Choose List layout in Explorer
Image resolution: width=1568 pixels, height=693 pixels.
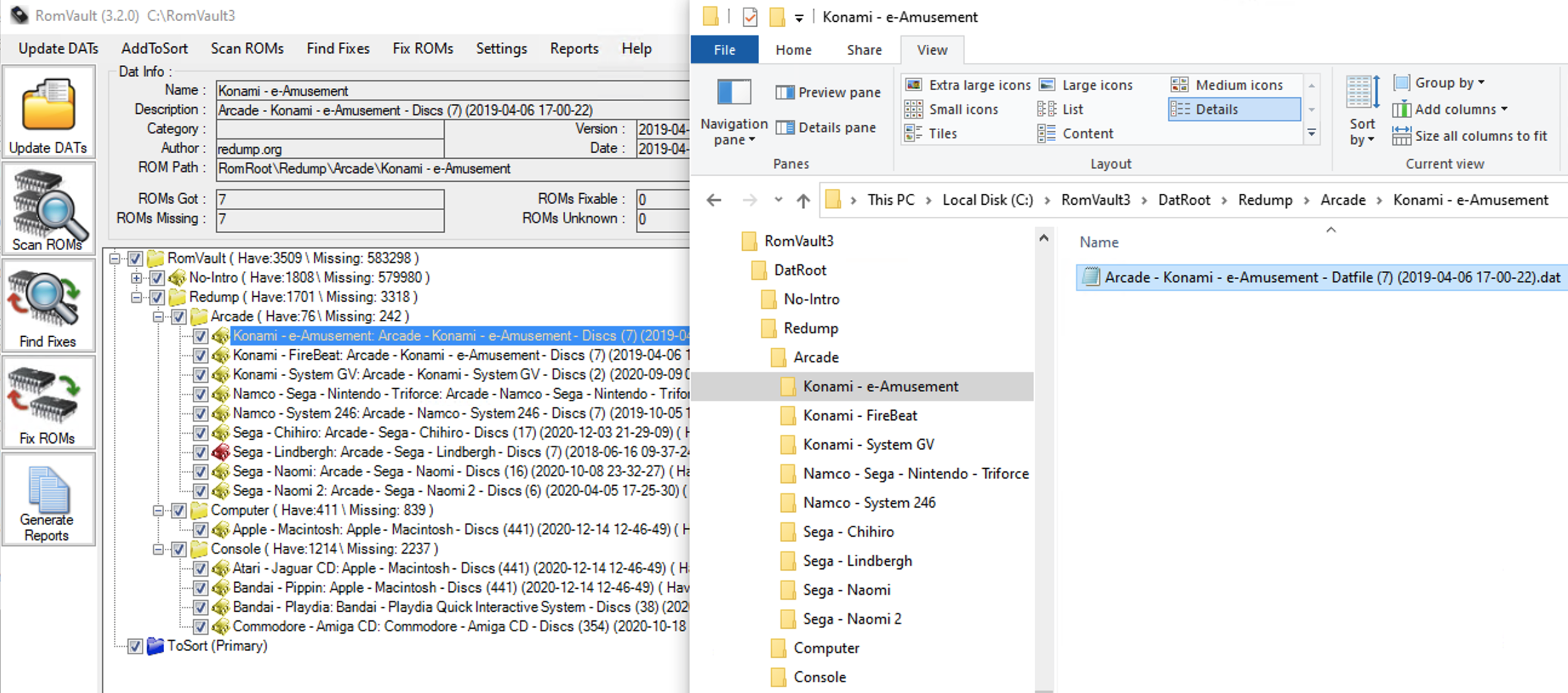[x=1061, y=110]
